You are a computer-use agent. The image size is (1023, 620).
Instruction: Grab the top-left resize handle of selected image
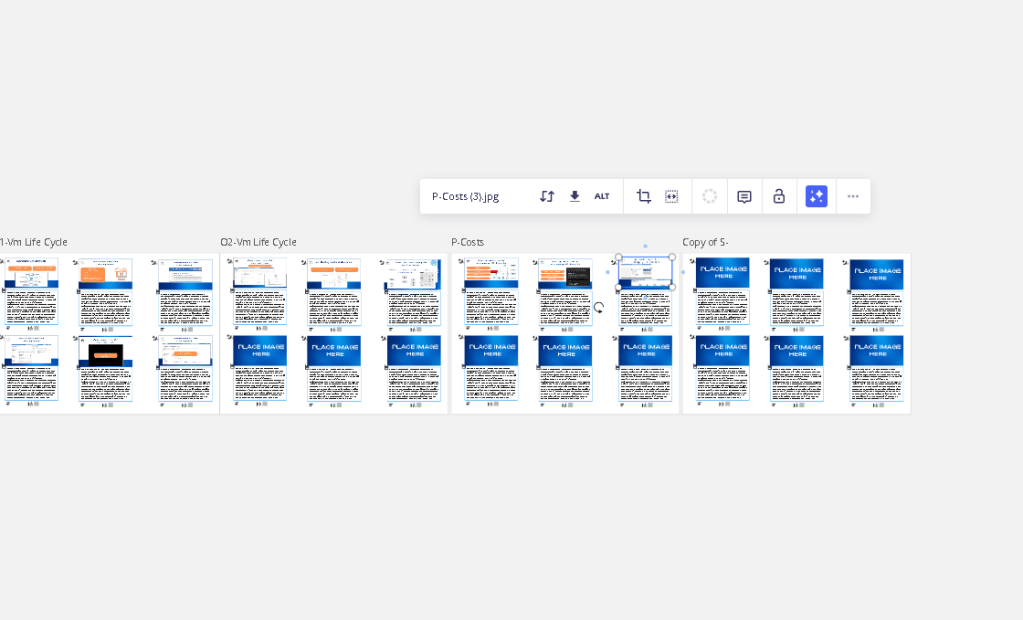tap(618, 257)
